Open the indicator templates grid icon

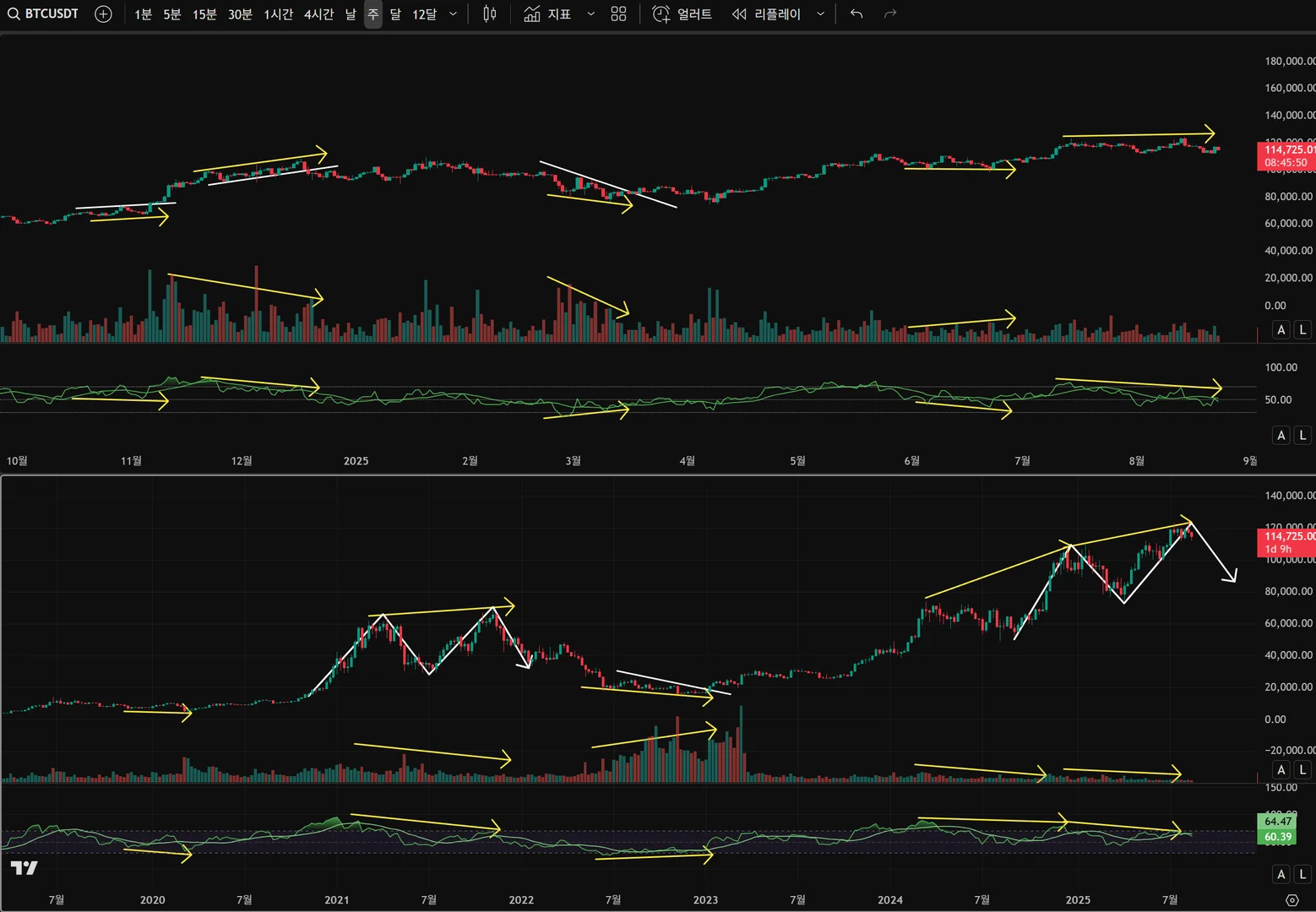coord(618,14)
